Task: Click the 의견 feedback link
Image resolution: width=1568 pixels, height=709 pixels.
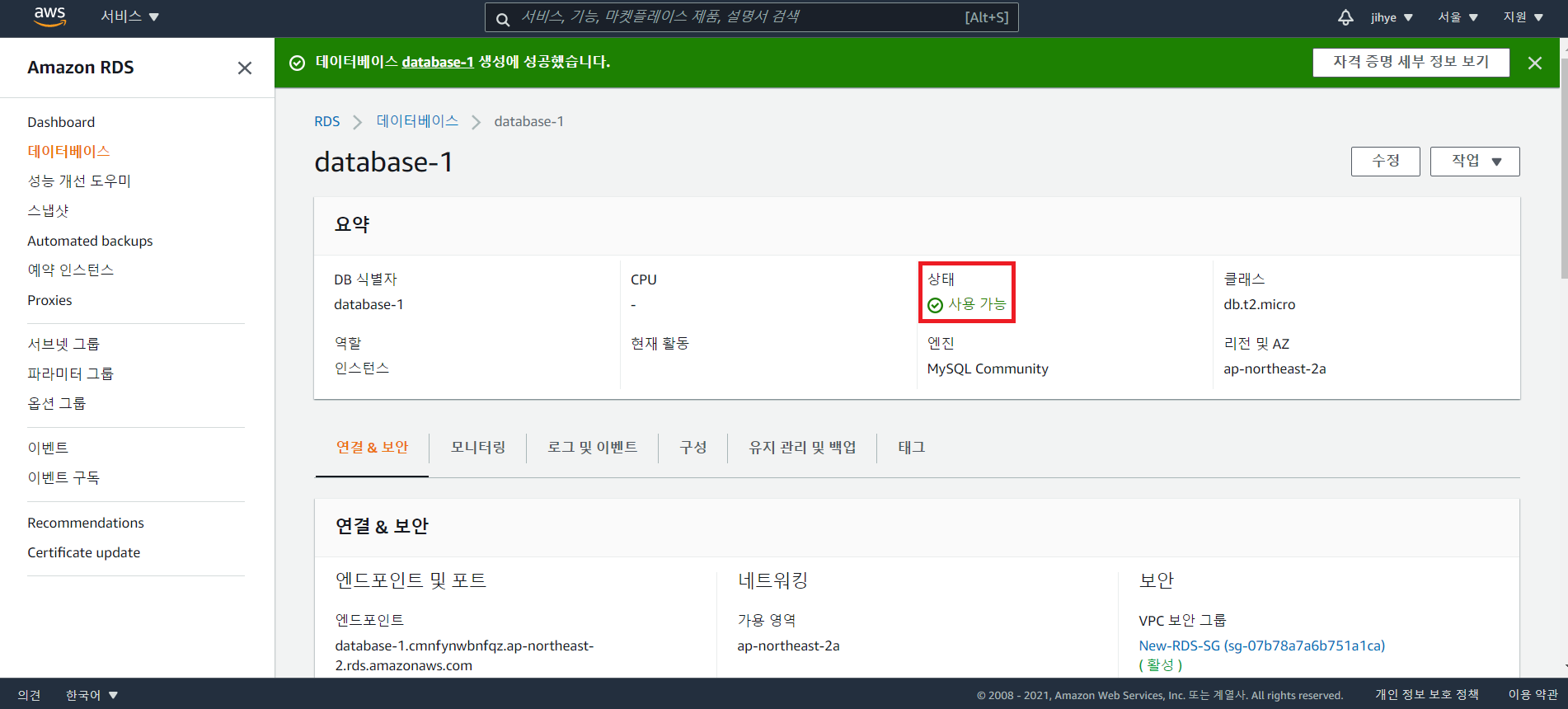Action: point(29,695)
